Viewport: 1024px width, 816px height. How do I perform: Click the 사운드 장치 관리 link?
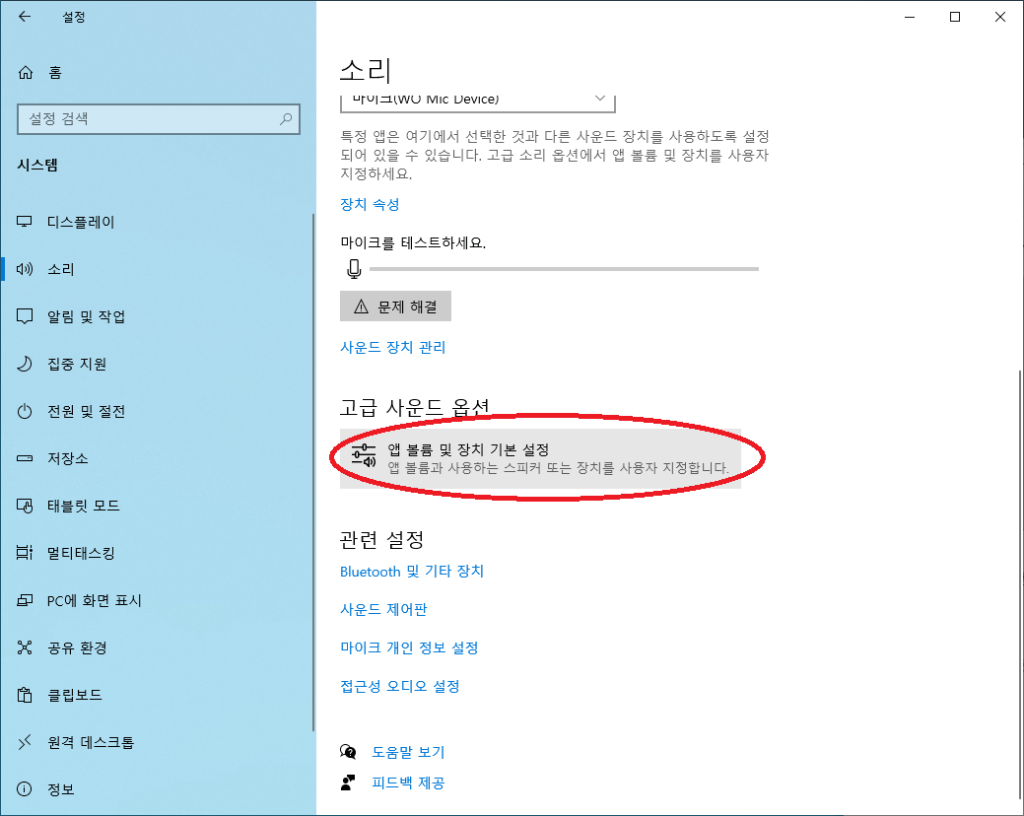coord(393,347)
